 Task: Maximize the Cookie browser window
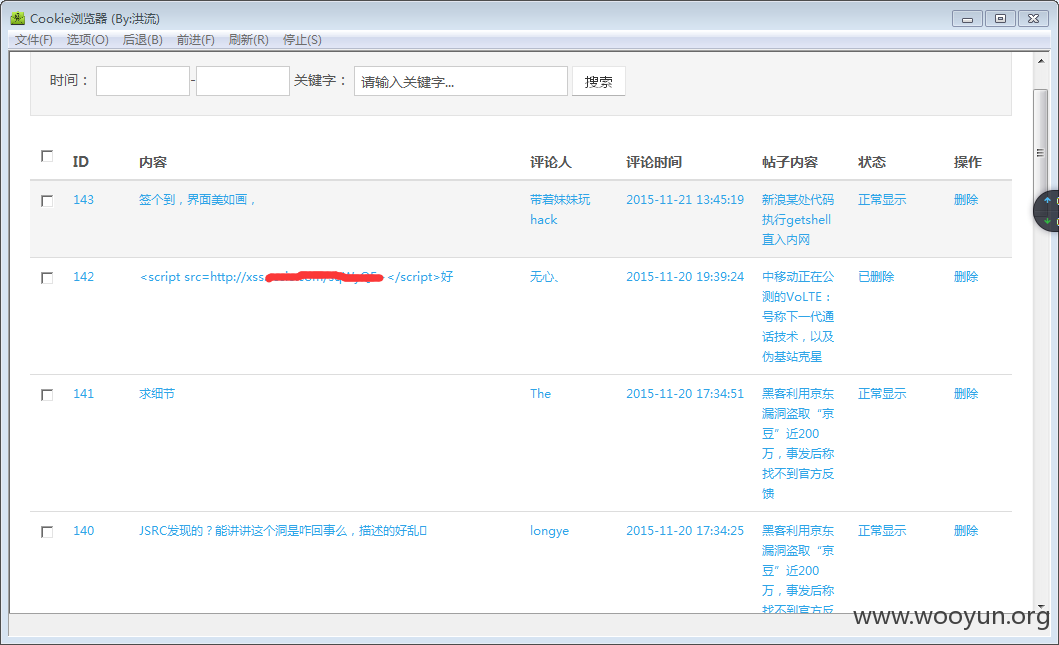1000,19
